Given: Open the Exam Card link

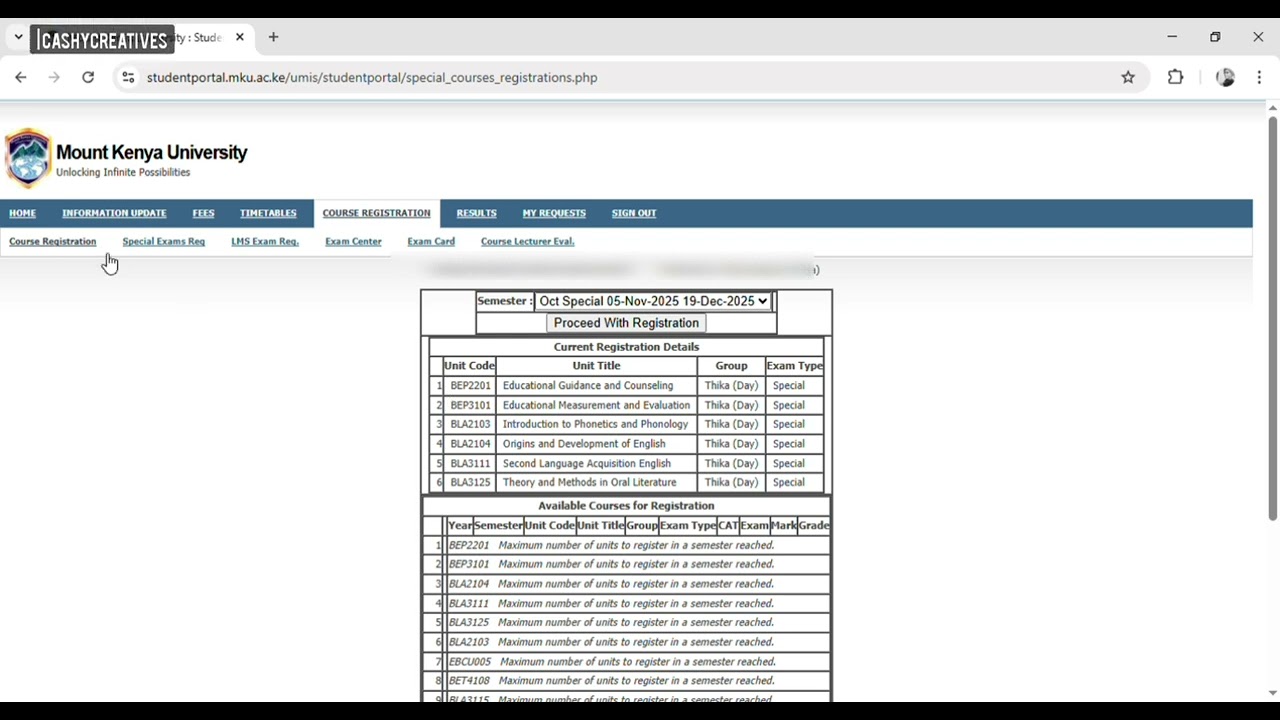Looking at the screenshot, I should [431, 241].
